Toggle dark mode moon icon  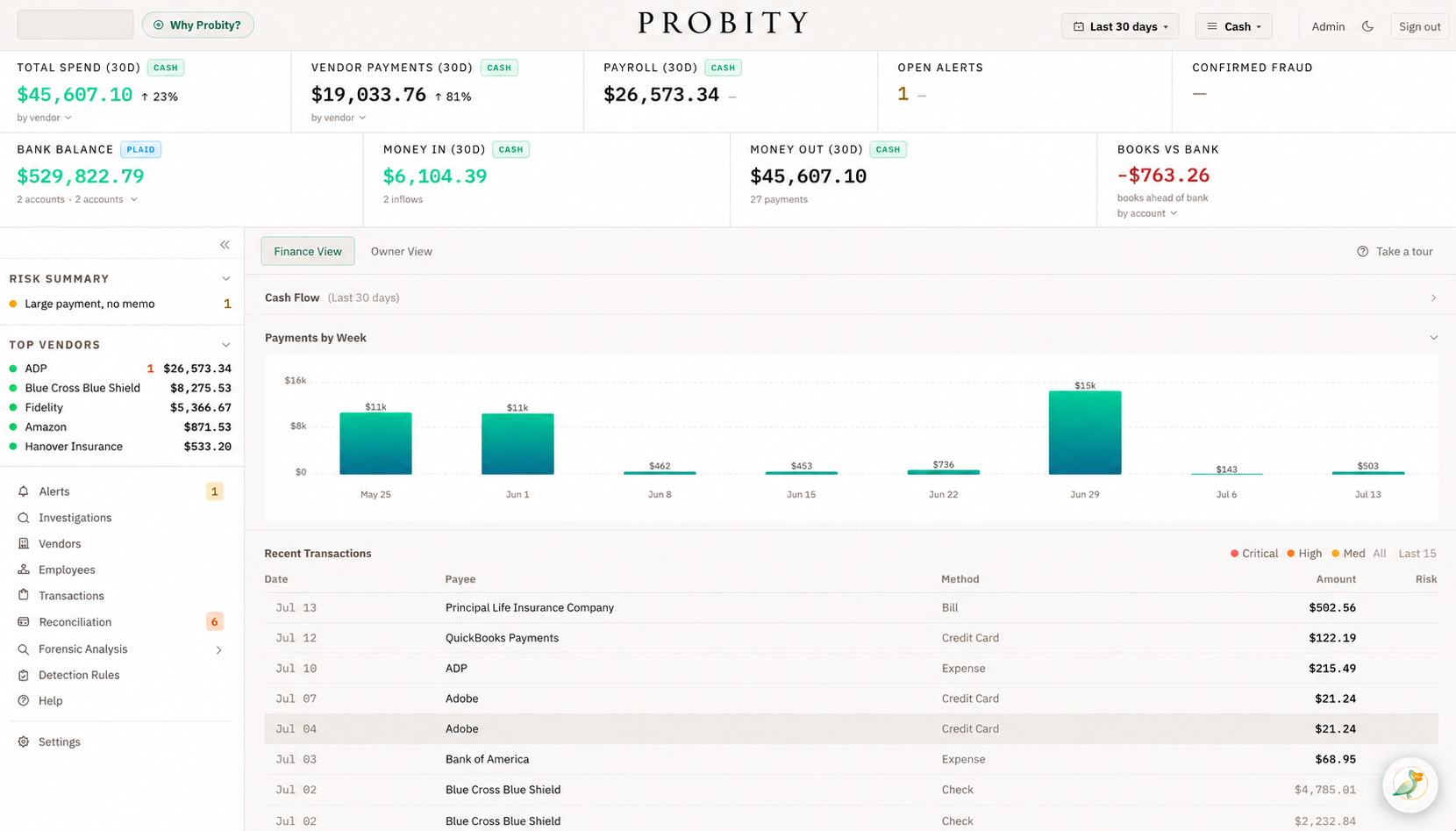pos(1367,26)
